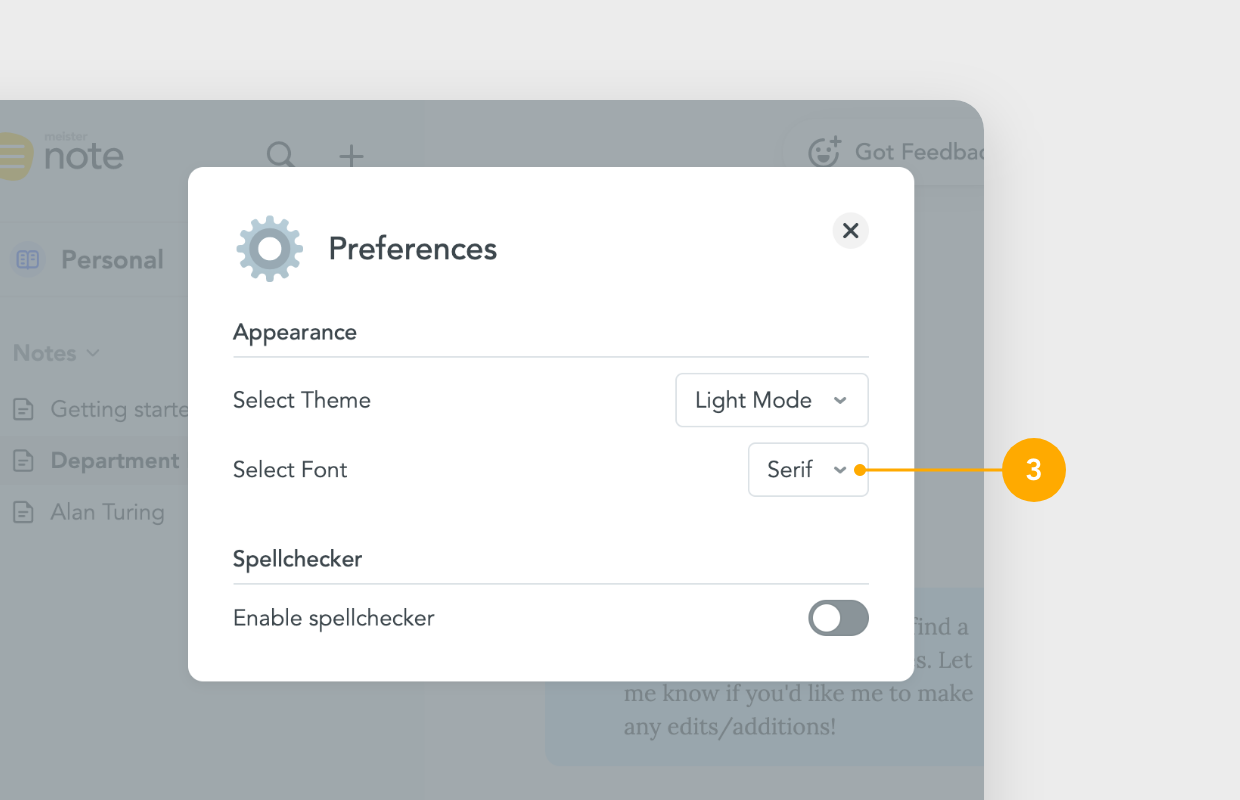Click the Personal notebook book icon
The height and width of the screenshot is (800, 1240).
coord(28,260)
